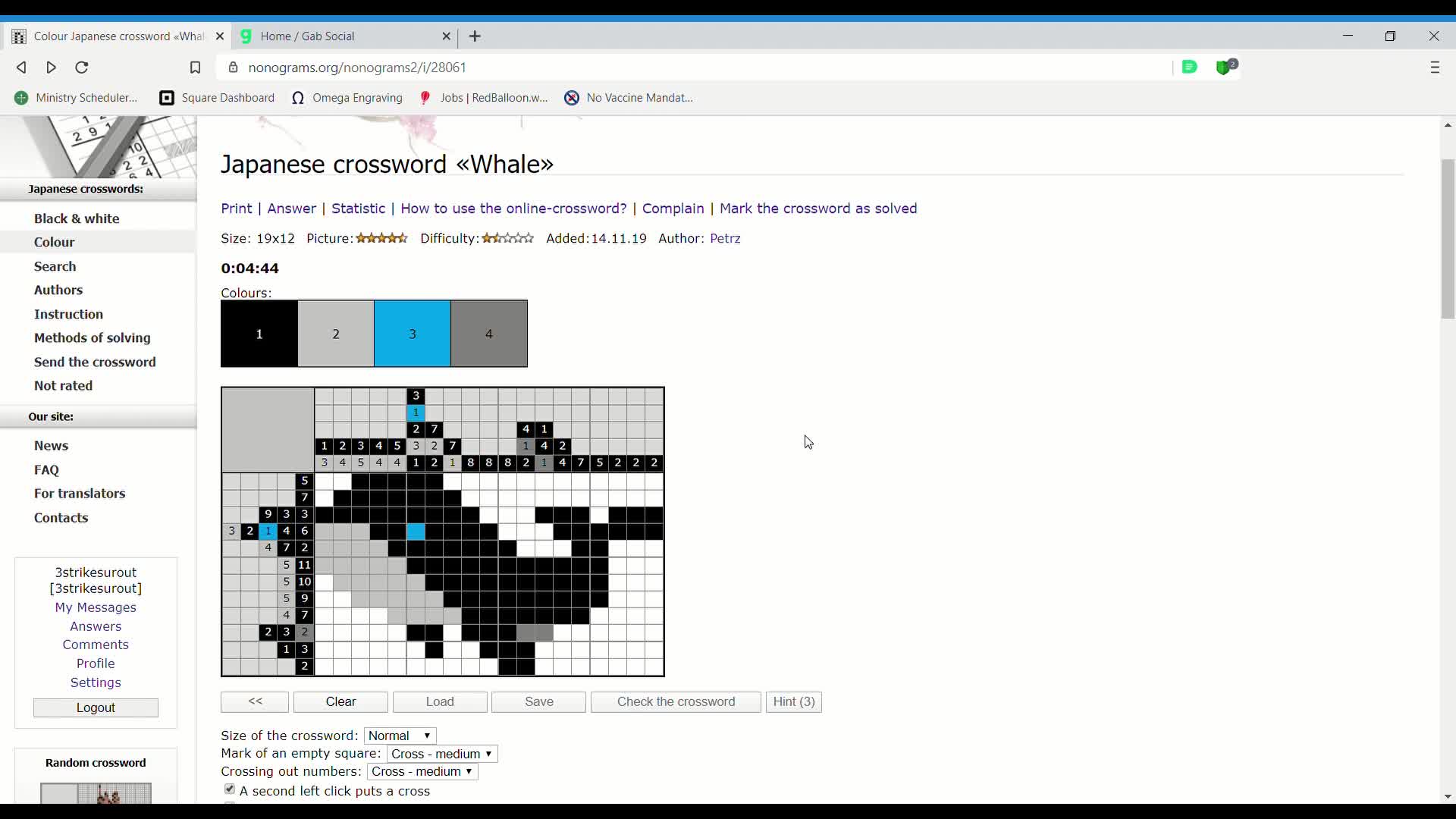Expand Mark of an empty square dropdown
The width and height of the screenshot is (1456, 819).
point(442,754)
